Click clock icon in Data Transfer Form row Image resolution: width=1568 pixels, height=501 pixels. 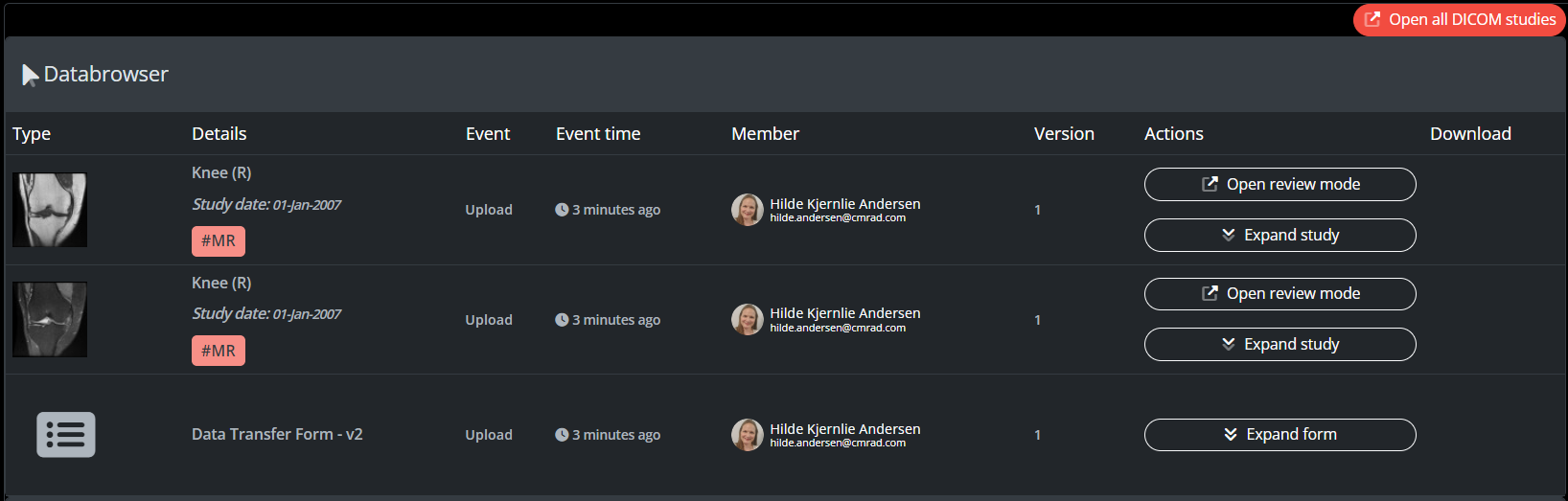click(x=562, y=435)
